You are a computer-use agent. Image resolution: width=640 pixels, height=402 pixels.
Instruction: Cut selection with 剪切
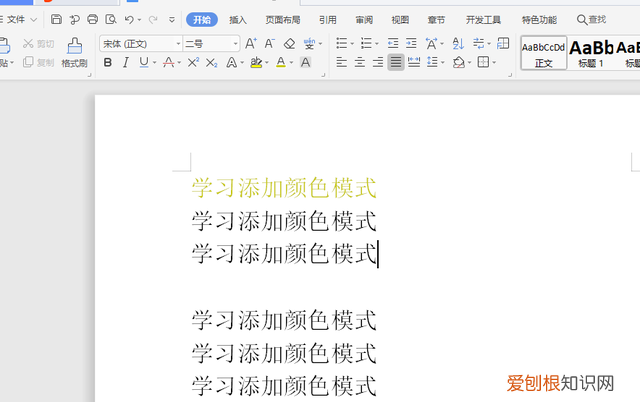[38, 44]
